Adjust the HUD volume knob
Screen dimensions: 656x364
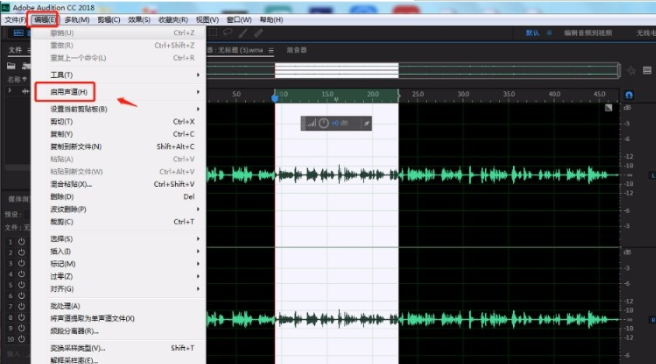(x=323, y=123)
